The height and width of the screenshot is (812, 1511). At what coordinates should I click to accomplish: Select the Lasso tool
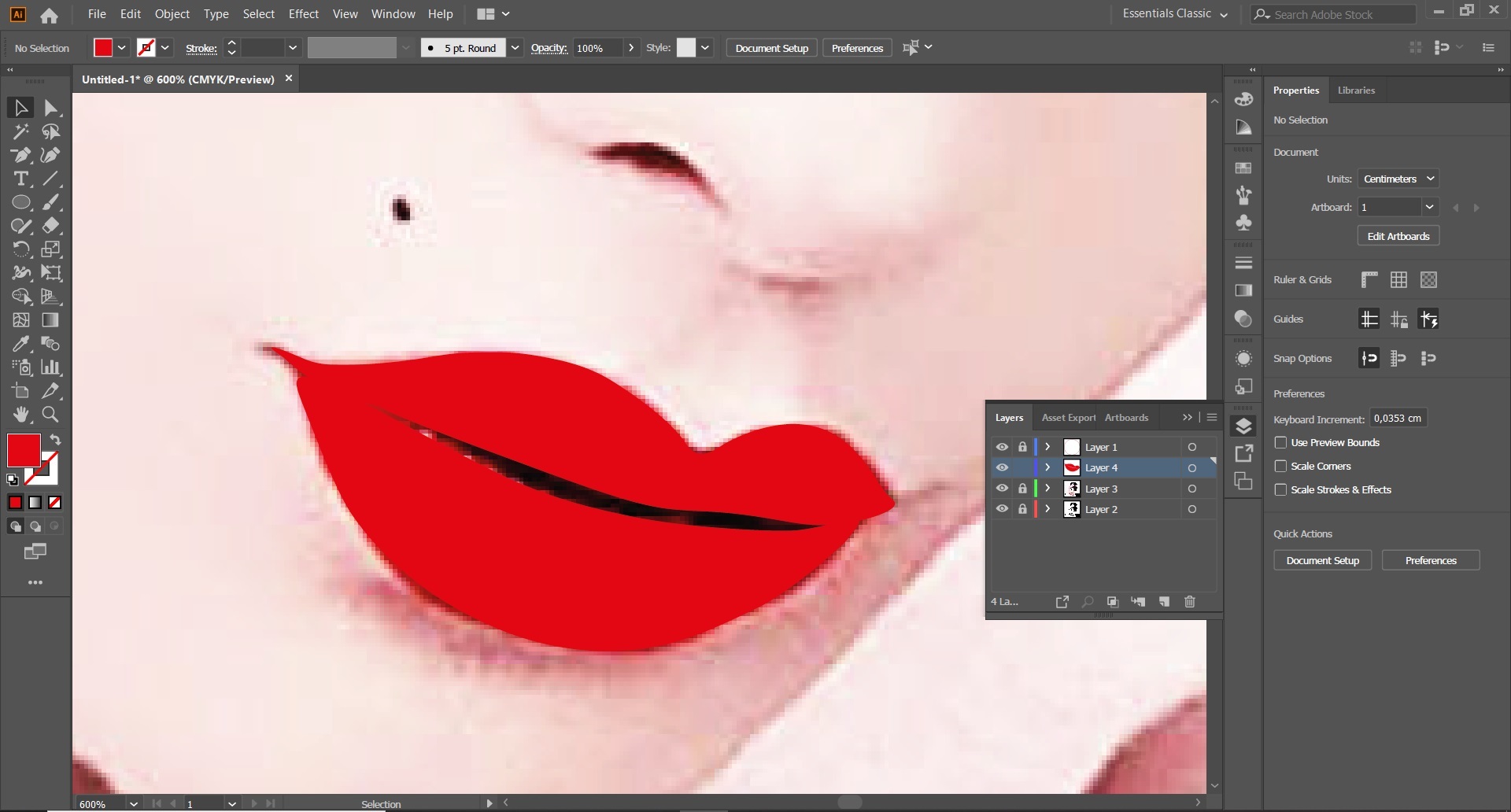tap(51, 131)
